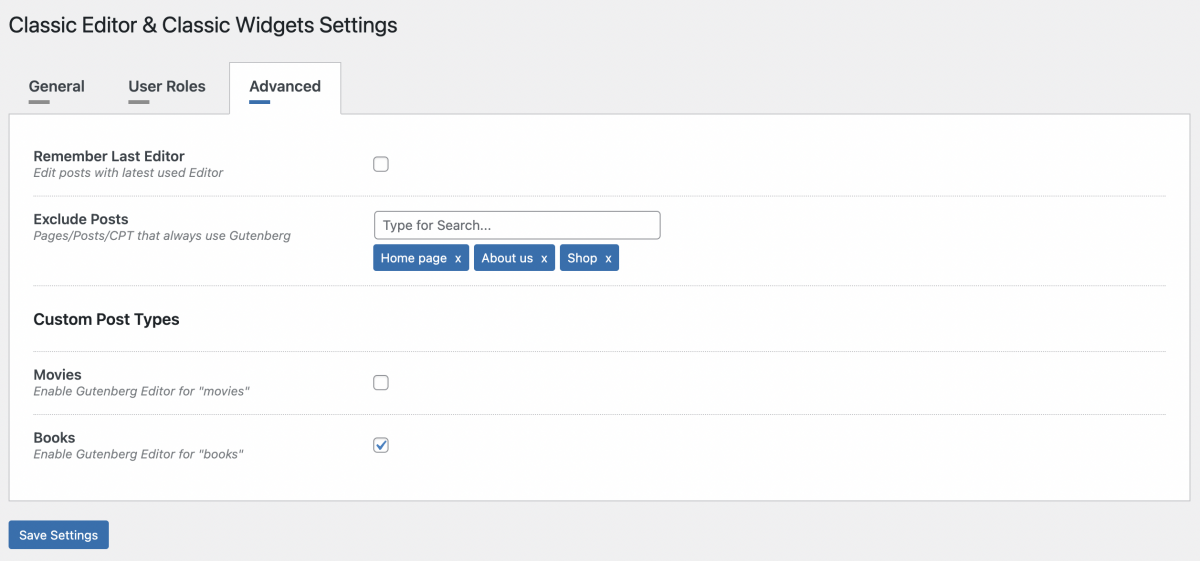Click the Save Settings button

[59, 535]
